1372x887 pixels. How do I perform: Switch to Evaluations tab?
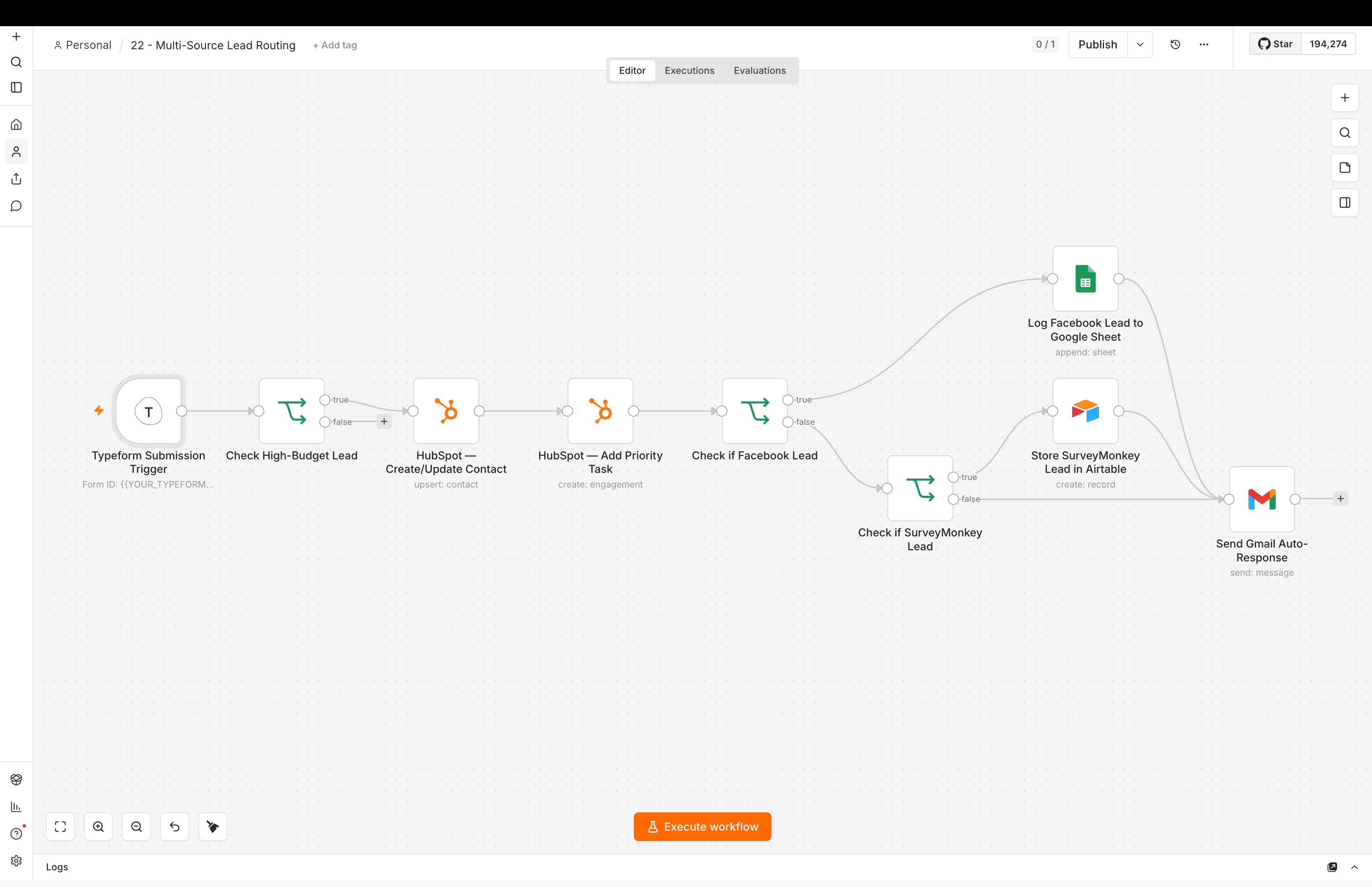[x=759, y=70]
